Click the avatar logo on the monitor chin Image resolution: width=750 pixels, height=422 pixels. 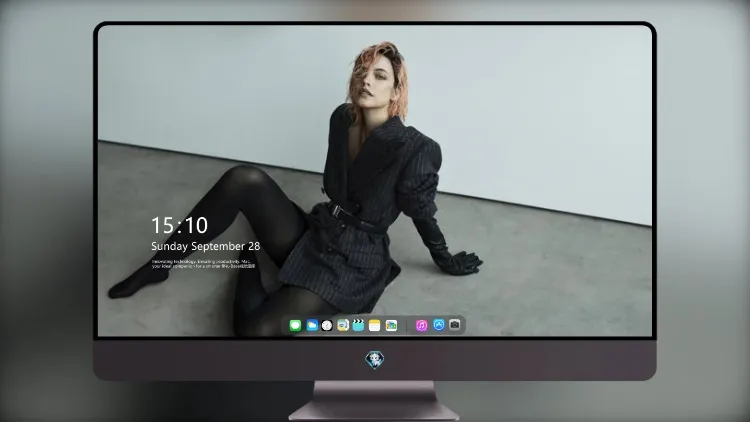pyautogui.click(x=375, y=360)
